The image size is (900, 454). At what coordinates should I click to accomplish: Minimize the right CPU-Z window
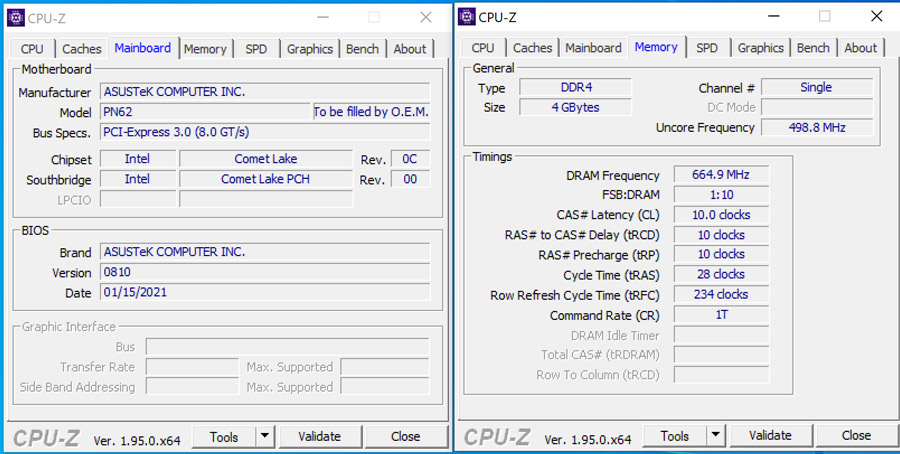[x=774, y=16]
